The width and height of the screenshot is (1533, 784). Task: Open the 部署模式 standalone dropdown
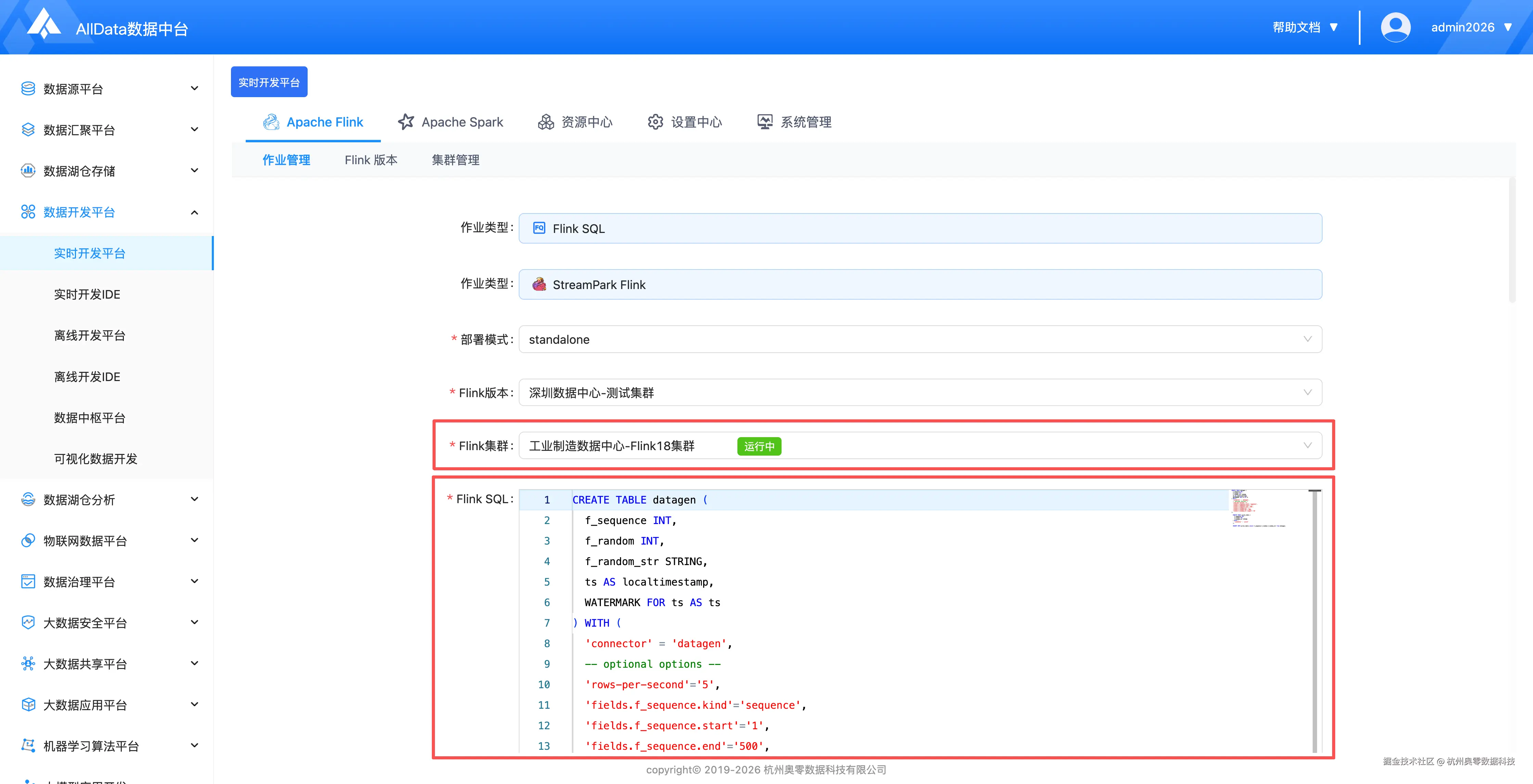coord(920,339)
